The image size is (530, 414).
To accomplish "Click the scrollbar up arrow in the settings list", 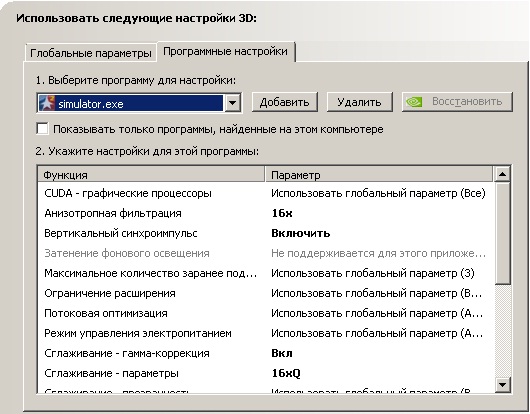I will coord(502,174).
